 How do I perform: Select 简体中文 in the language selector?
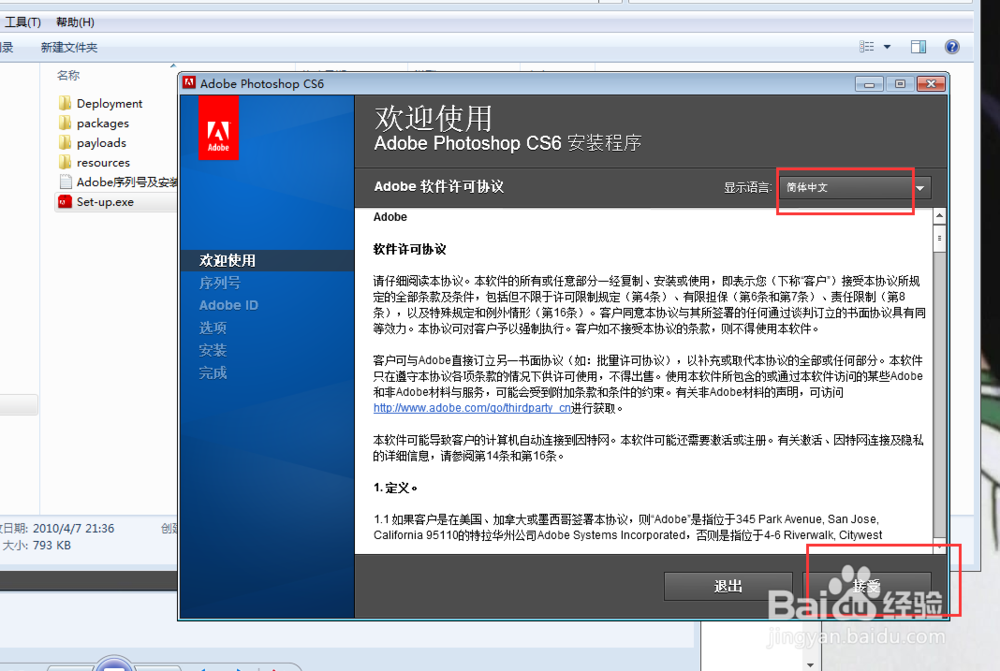820,188
